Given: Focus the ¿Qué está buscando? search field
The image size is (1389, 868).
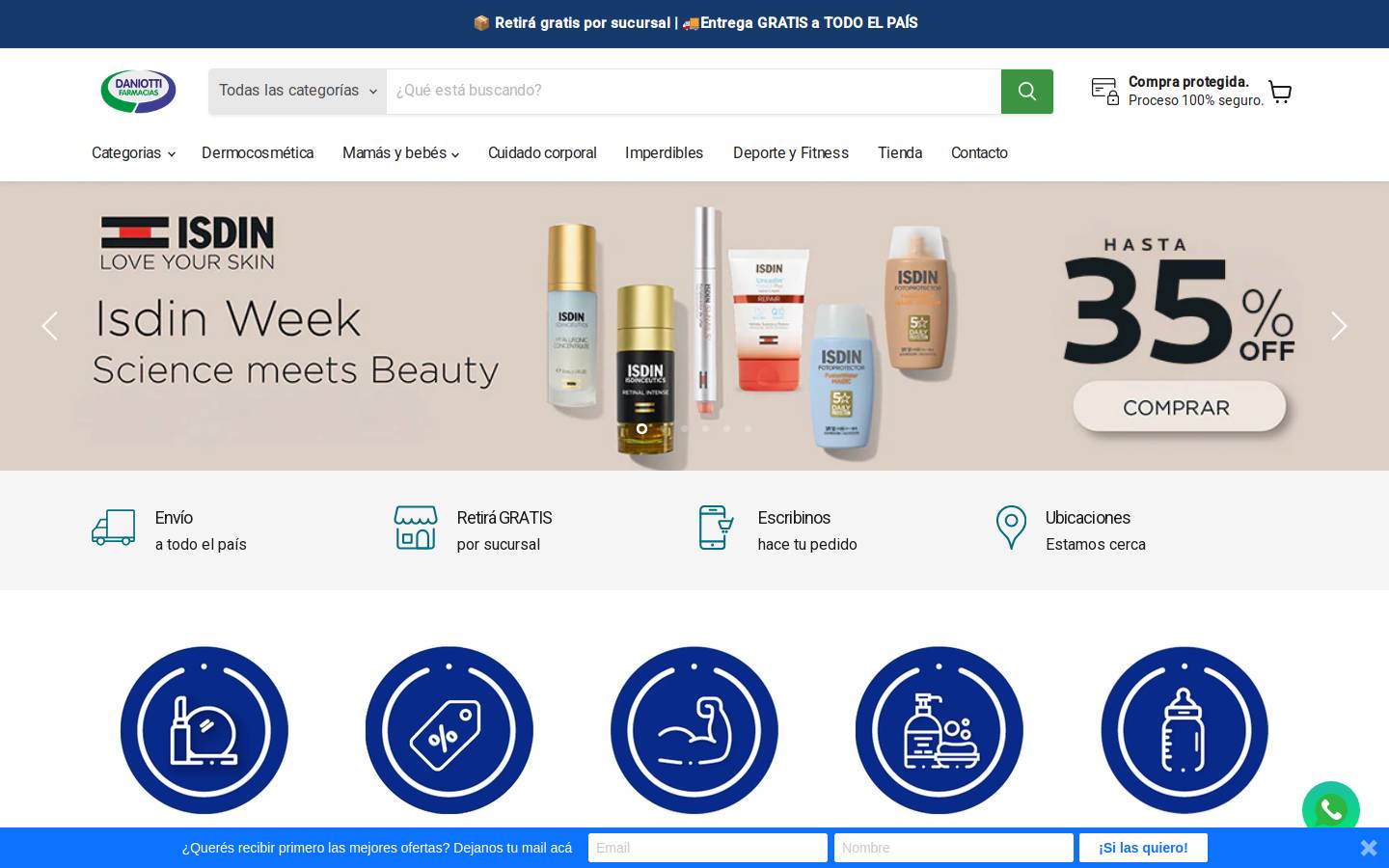Looking at the screenshot, I should point(694,91).
